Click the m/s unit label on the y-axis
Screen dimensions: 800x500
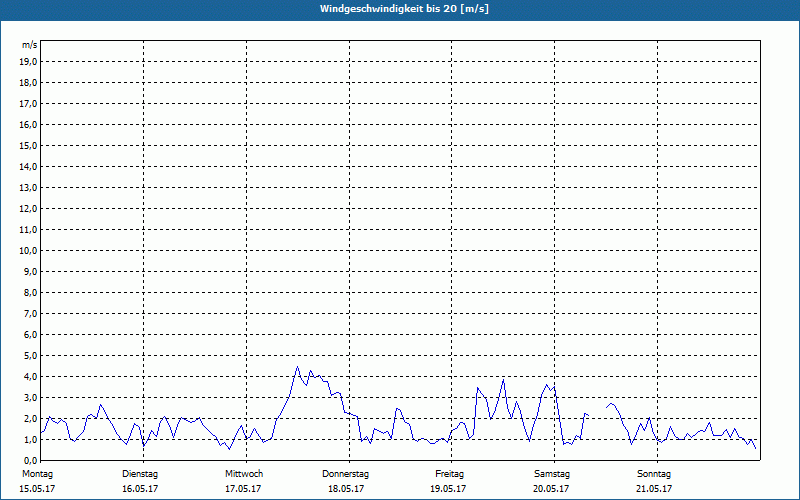tap(30, 45)
